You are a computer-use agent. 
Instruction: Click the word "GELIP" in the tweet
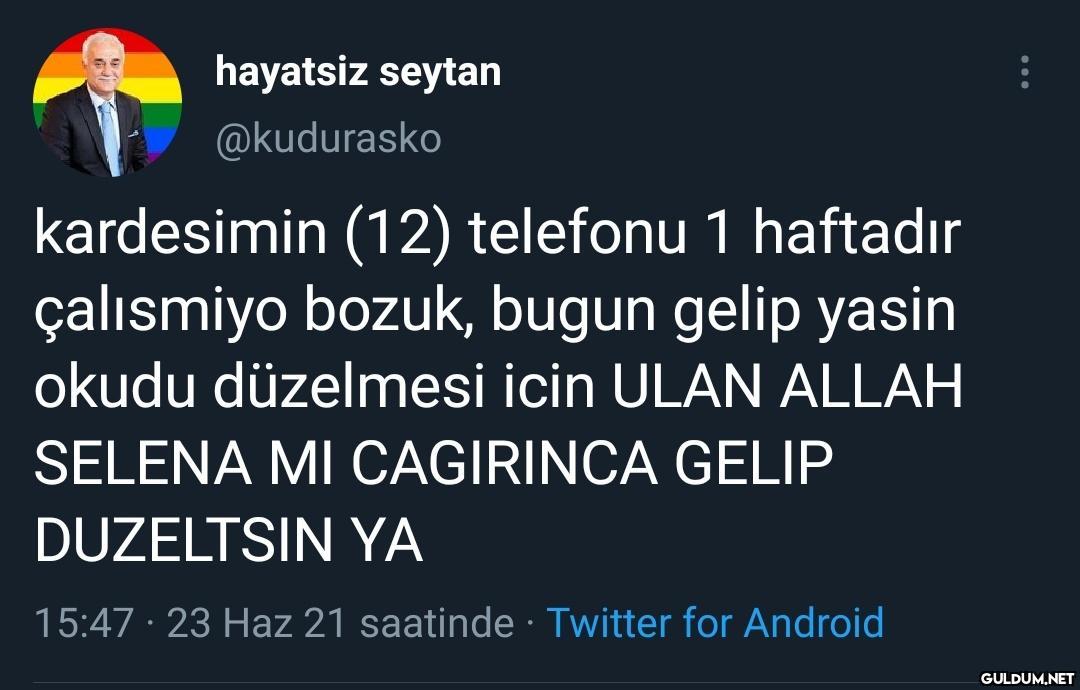[754, 463]
